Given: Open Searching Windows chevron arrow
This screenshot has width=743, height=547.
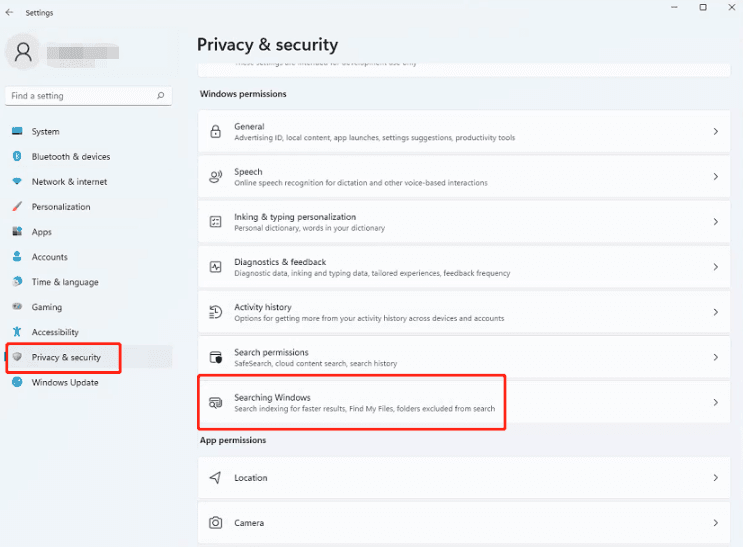Looking at the screenshot, I should coord(716,402).
